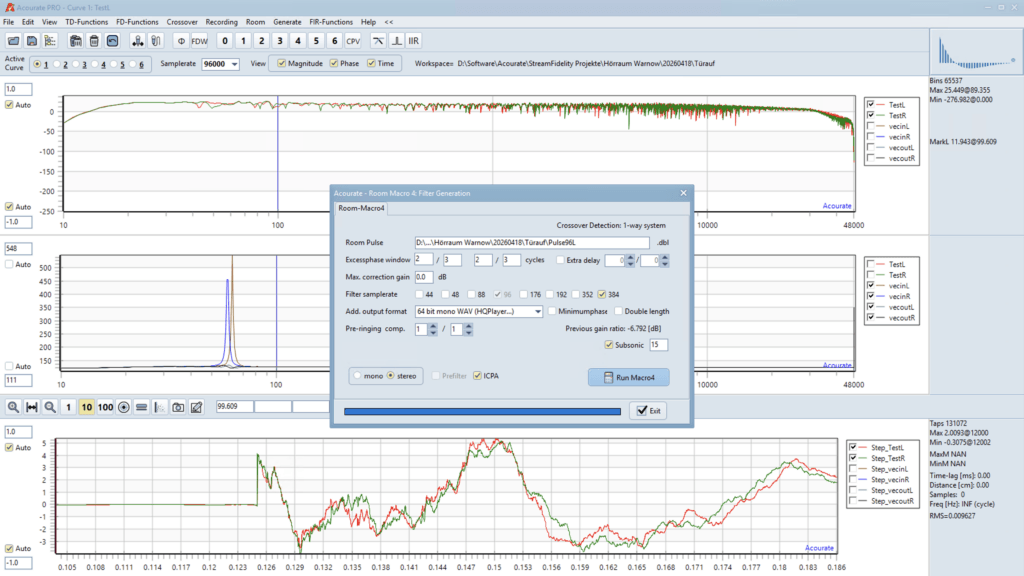Open the TD-Functions menu

[86, 21]
